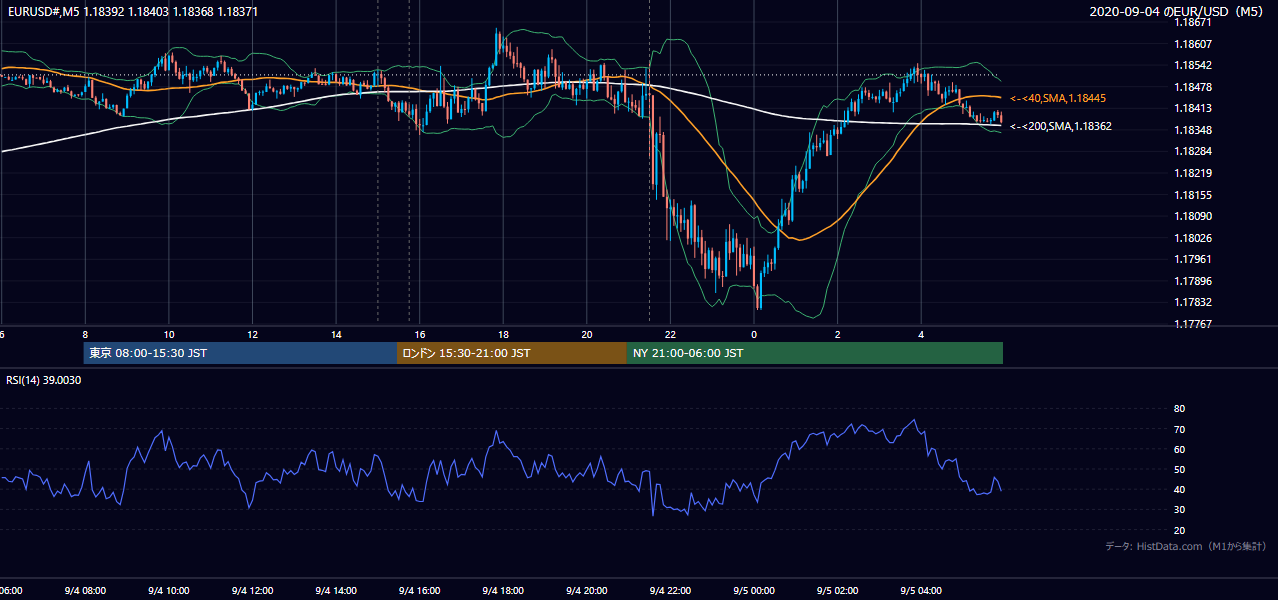Click price axis label 1.18284
The width and height of the screenshot is (1278, 600).
point(1193,151)
